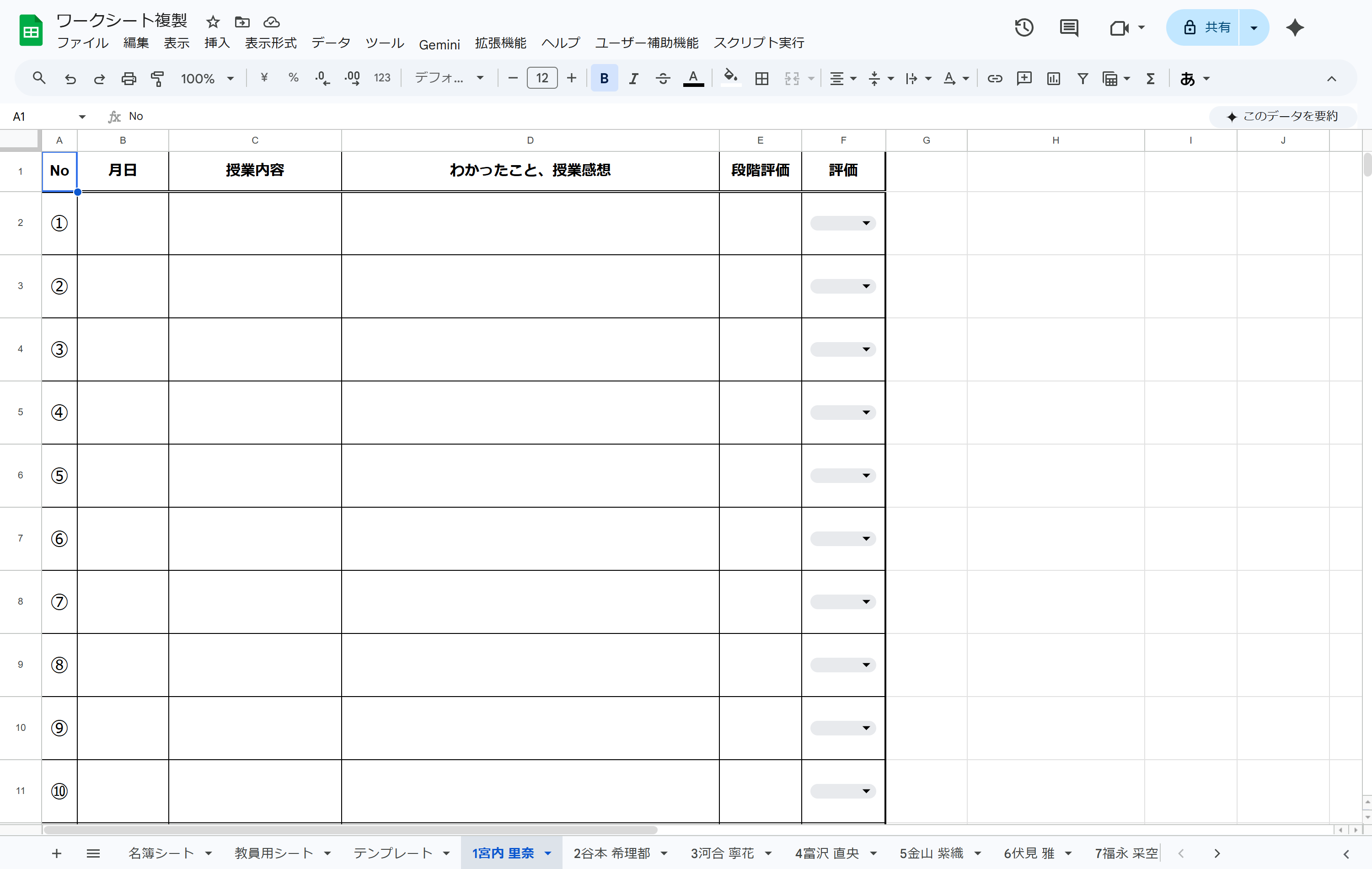Toggle bold formatting button
This screenshot has width=1372, height=869.
tap(604, 78)
